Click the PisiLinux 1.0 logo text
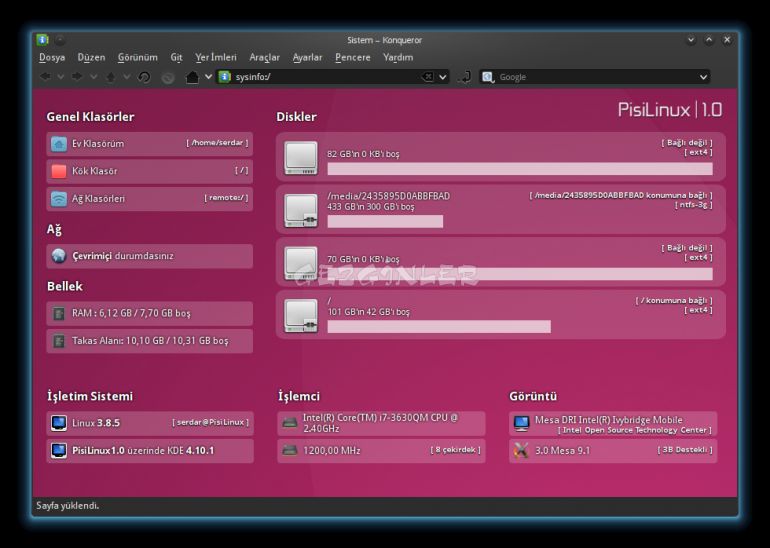Screen dimensions: 770x548 pyautogui.click(x=670, y=110)
